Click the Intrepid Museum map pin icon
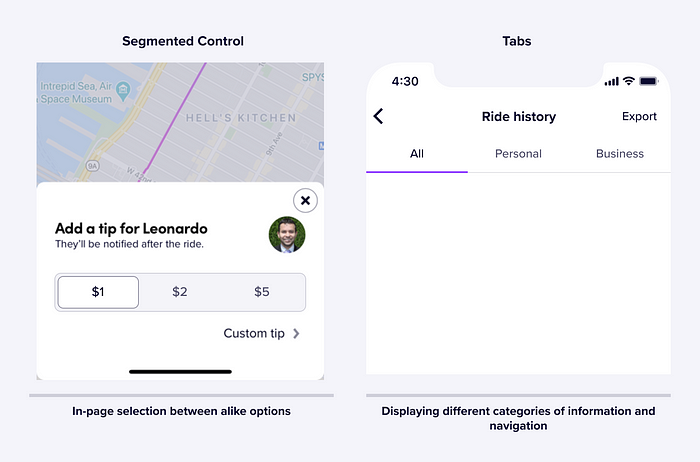Image resolution: width=700 pixels, height=462 pixels. point(123,91)
